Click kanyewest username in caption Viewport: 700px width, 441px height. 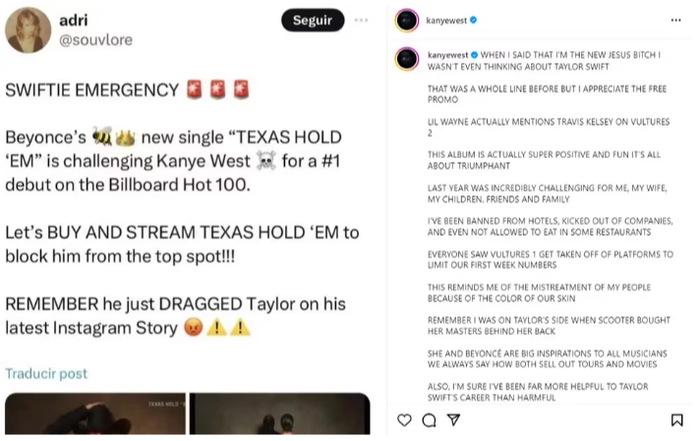tap(448, 55)
